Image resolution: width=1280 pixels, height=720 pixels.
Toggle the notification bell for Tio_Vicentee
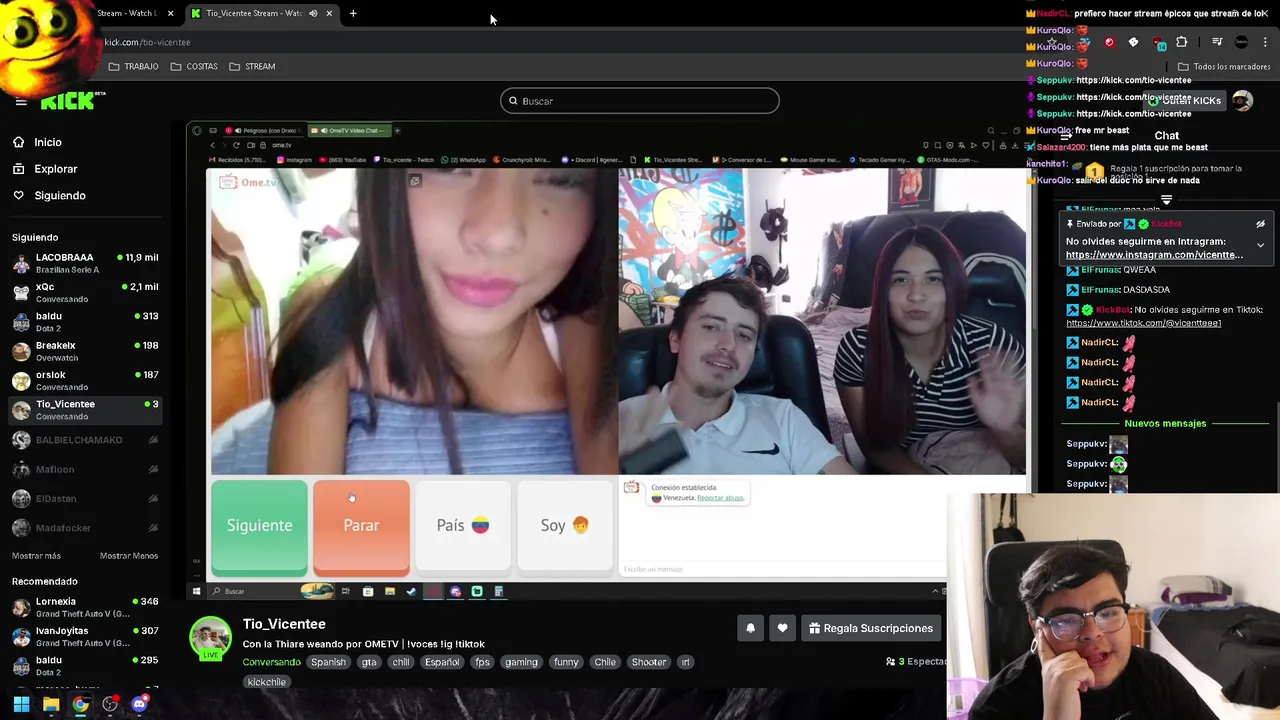[x=750, y=628]
